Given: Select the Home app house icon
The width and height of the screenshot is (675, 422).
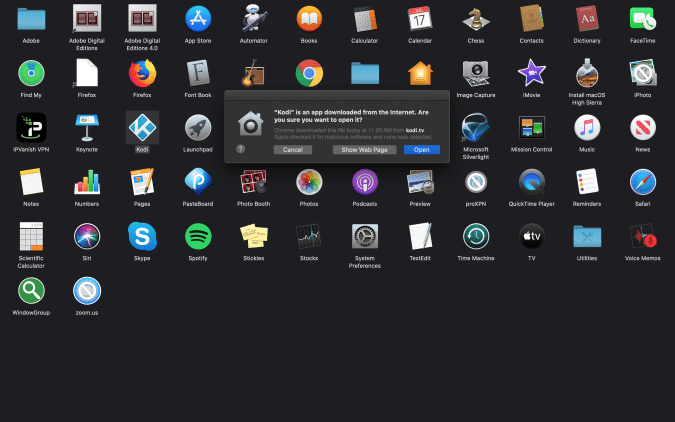Looking at the screenshot, I should 420,74.
